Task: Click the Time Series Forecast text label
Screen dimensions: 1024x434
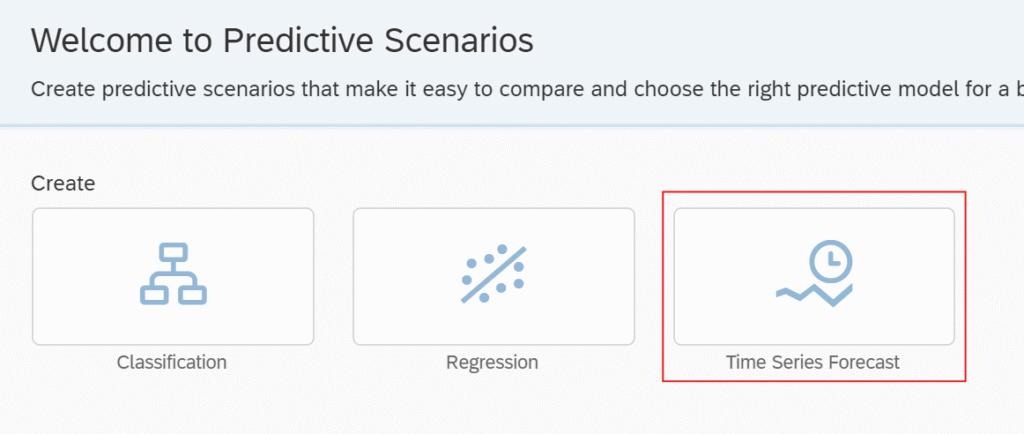Action: pos(812,362)
